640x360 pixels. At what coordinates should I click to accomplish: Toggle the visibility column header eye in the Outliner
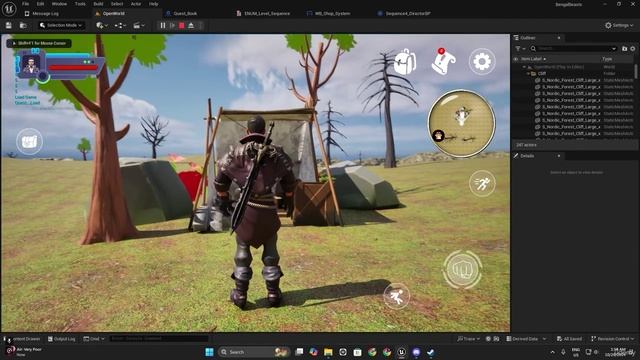516,59
